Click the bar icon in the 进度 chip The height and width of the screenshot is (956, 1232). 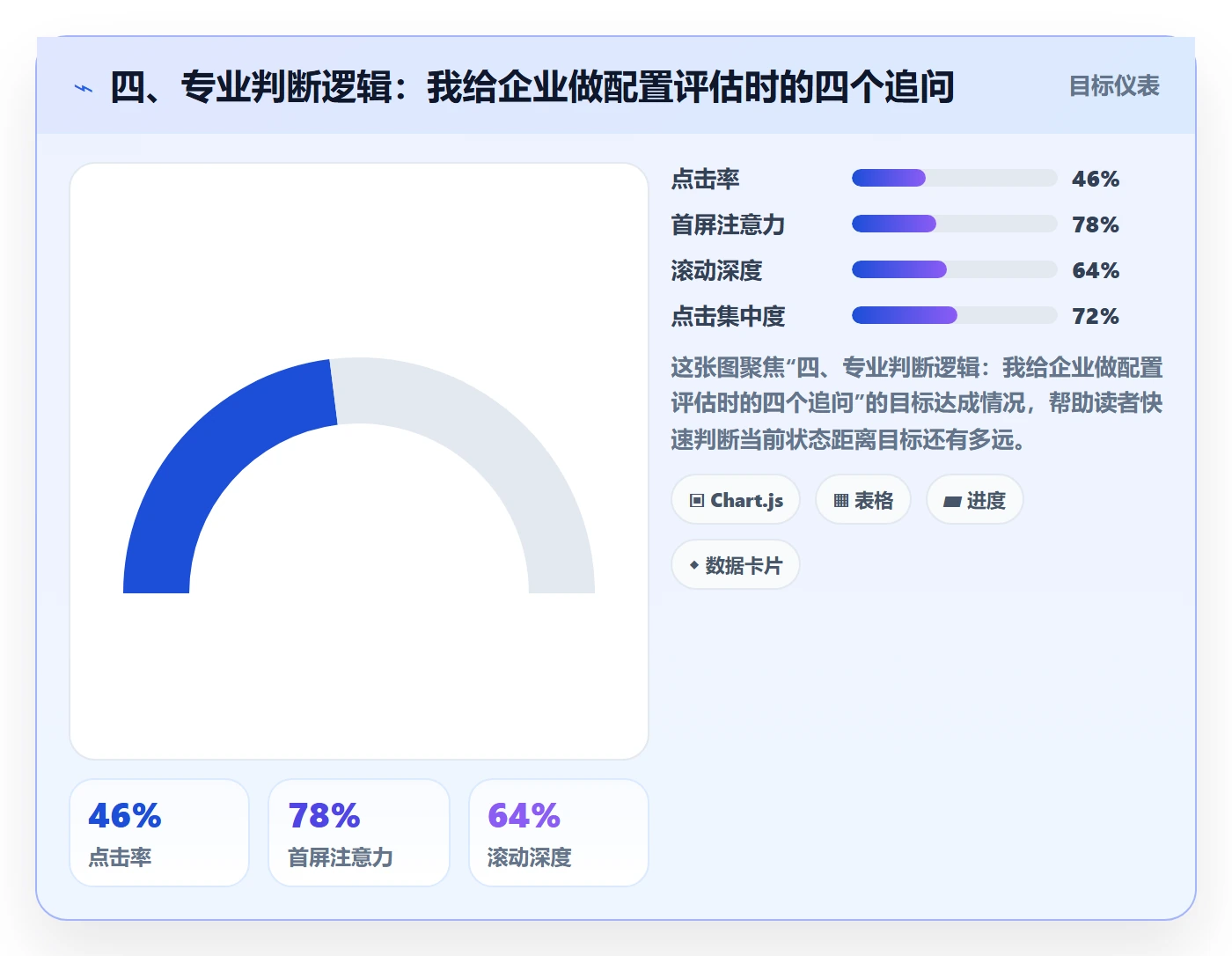952,502
